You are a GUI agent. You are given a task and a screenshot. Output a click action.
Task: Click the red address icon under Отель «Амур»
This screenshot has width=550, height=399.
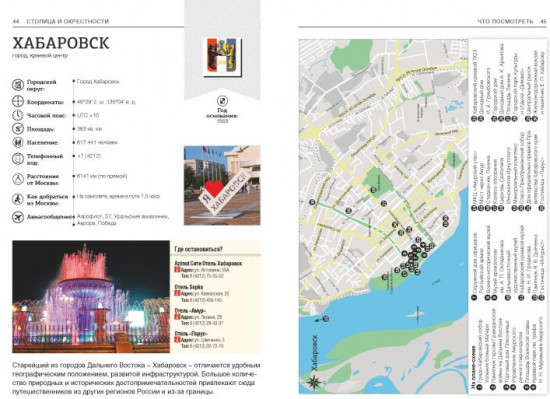pyautogui.click(x=177, y=317)
